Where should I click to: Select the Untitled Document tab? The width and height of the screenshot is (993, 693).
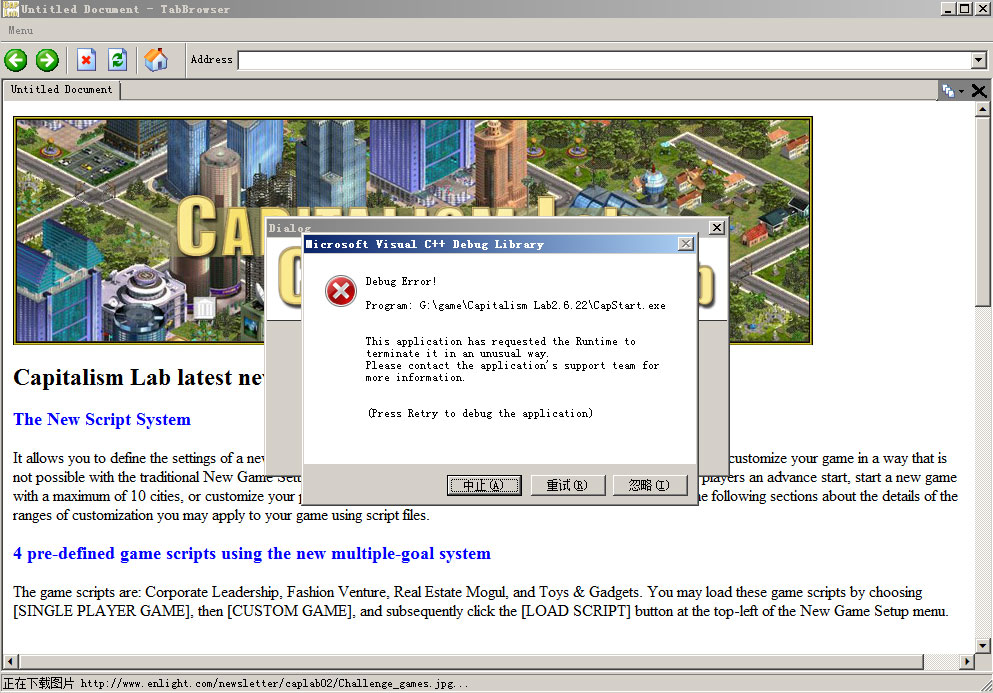61,89
